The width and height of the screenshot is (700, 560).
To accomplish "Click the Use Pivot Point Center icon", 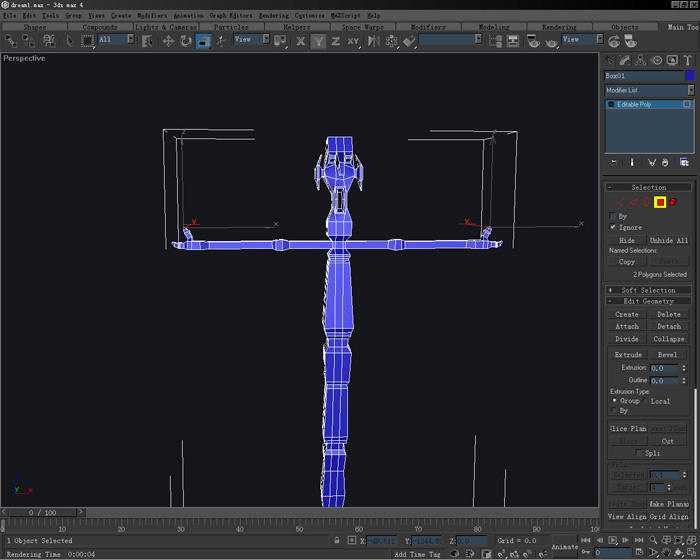I will coord(280,41).
